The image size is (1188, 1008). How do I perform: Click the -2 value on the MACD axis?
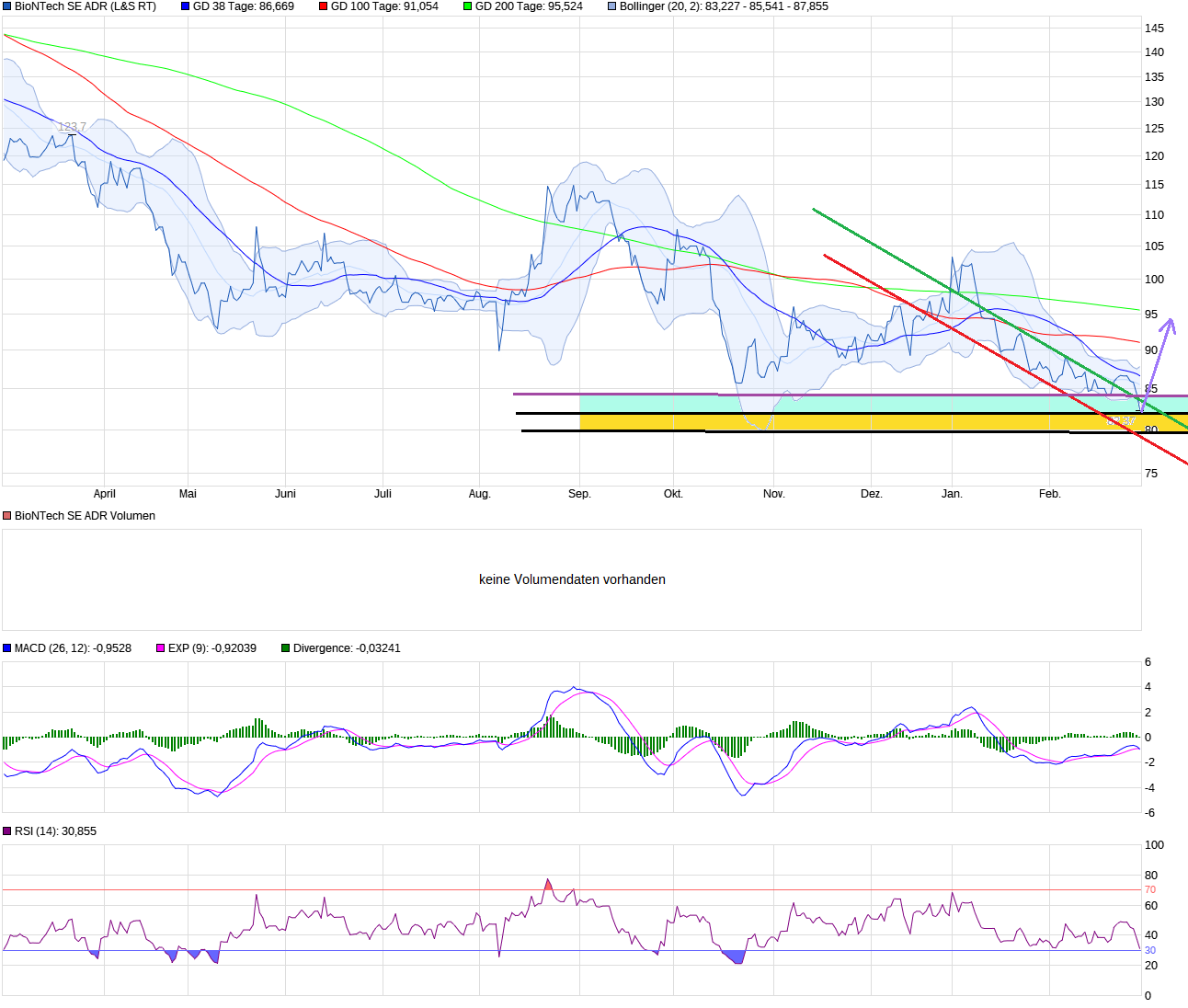click(1148, 762)
